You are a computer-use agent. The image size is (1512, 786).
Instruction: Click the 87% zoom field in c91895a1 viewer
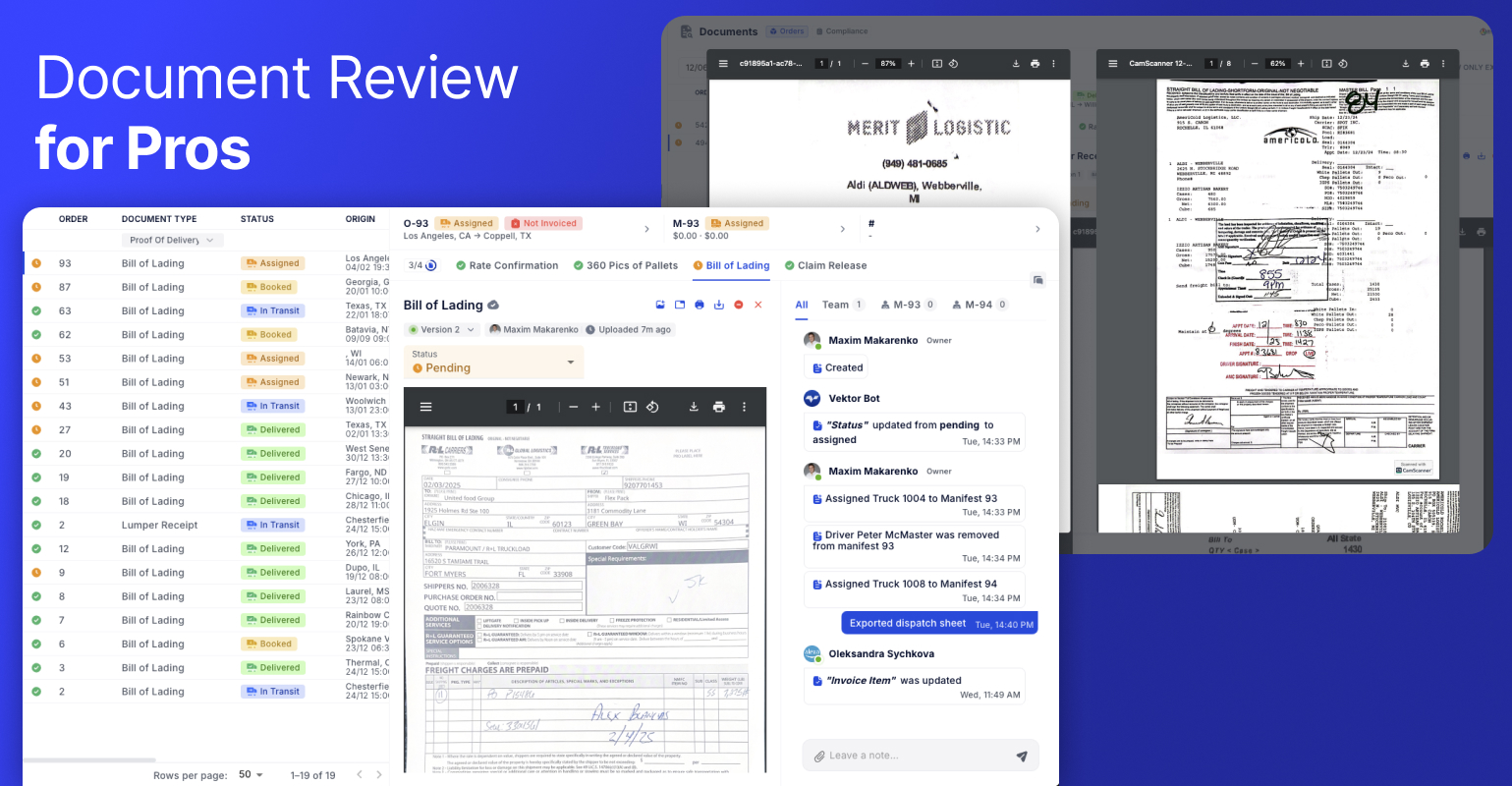(x=887, y=64)
